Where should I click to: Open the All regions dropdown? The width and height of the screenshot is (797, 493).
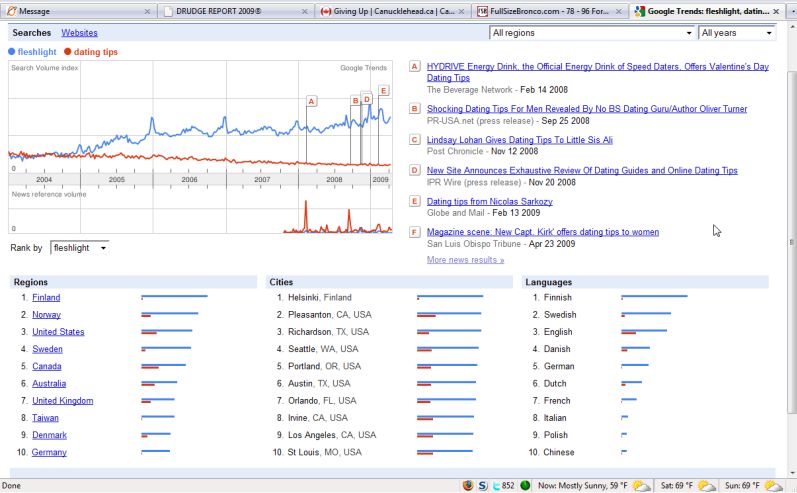[x=593, y=33]
